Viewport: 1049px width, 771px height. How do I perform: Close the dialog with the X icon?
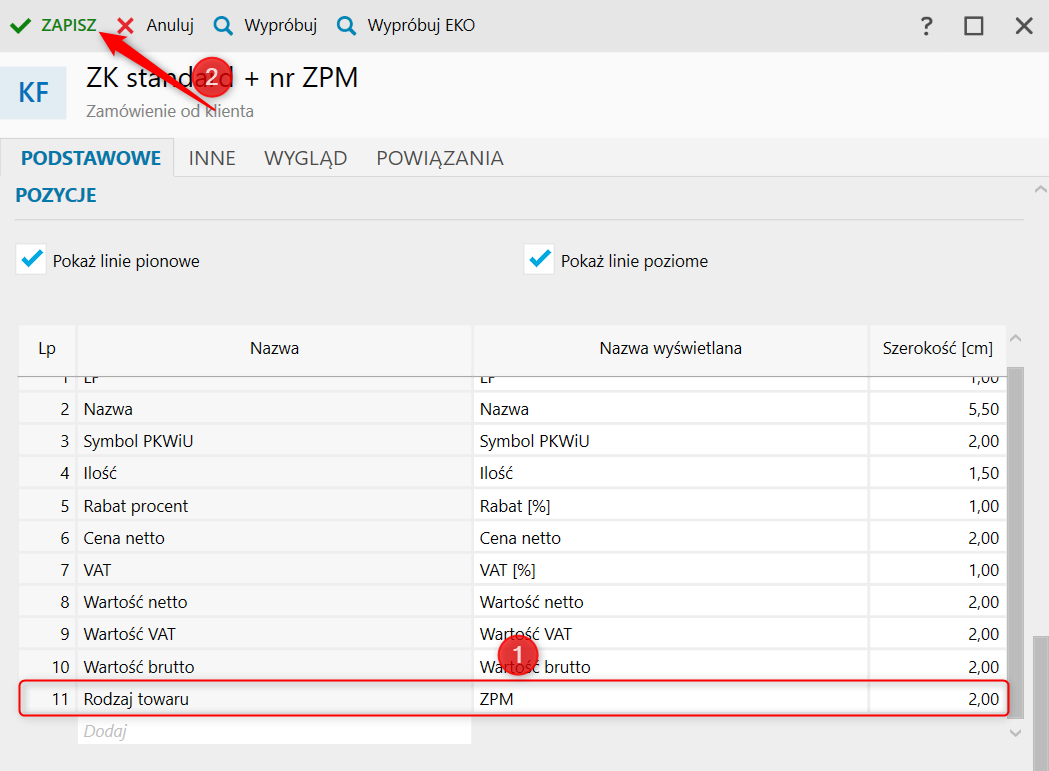tap(1024, 27)
